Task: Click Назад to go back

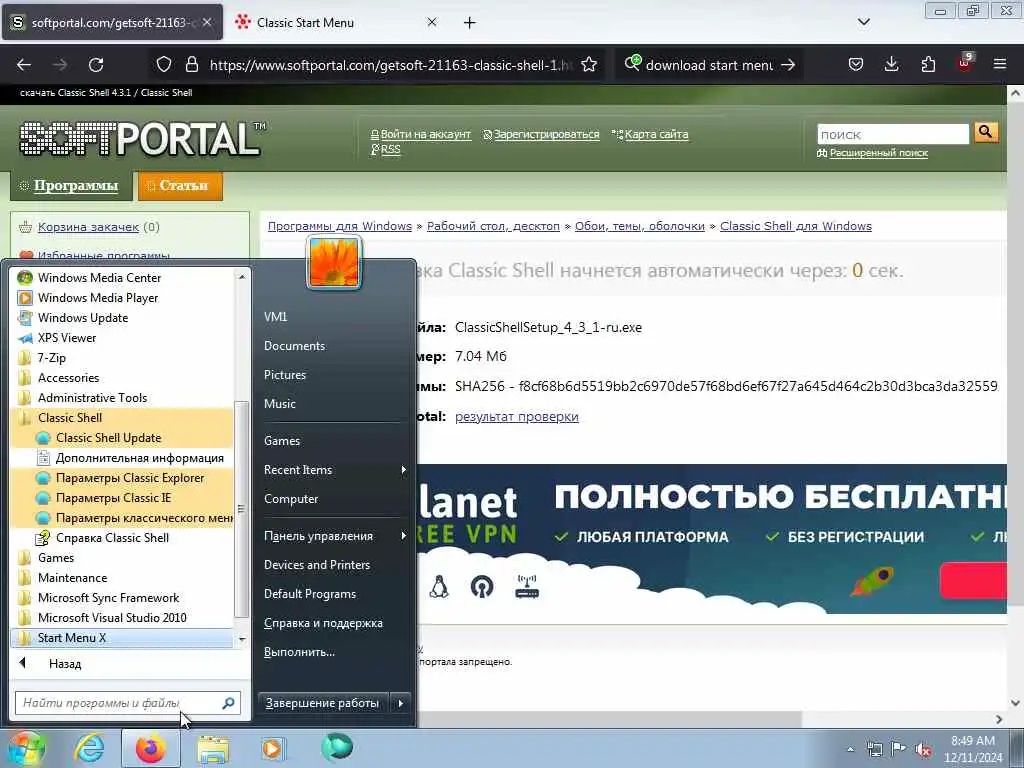Action: pos(65,664)
